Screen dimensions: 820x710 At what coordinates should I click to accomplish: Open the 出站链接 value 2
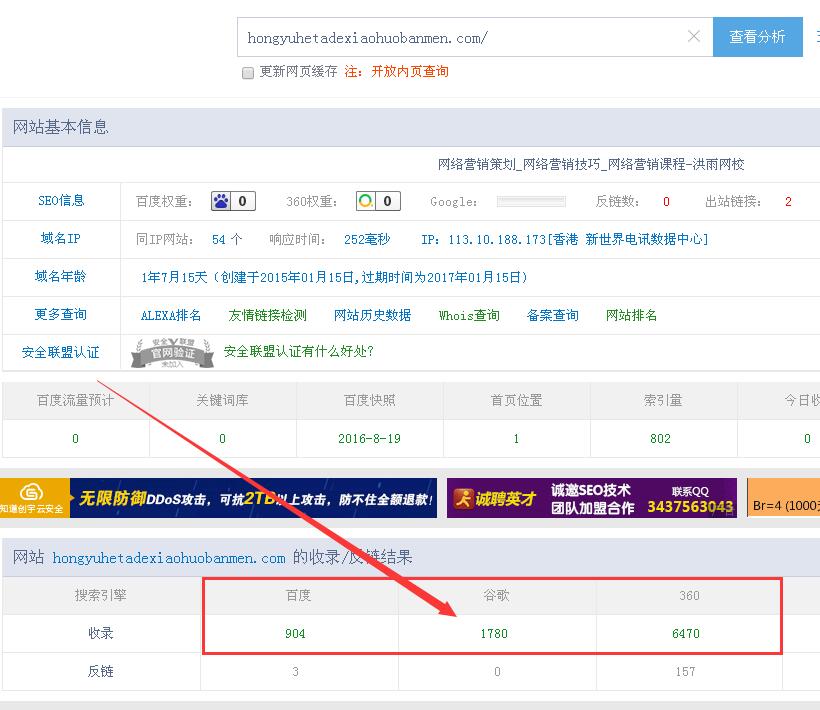click(x=788, y=202)
